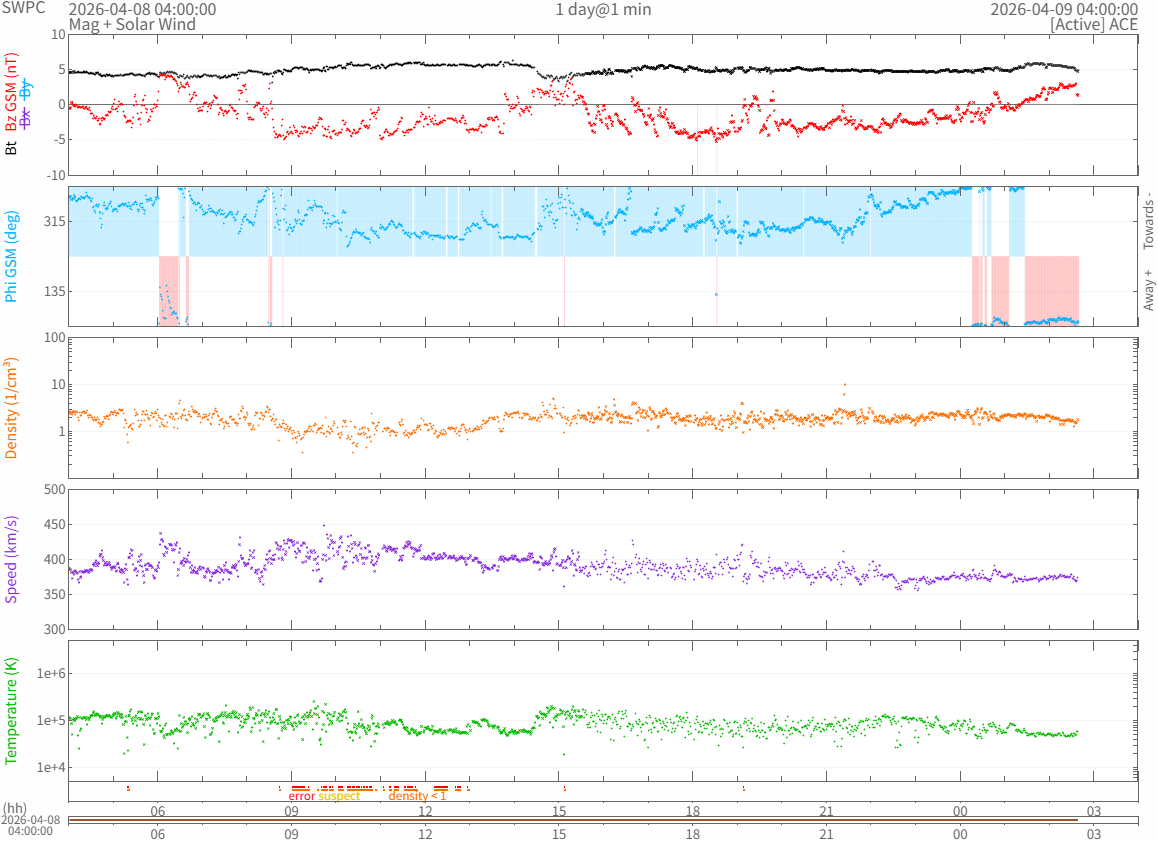Click the bottom time range slider bar
The height and width of the screenshot is (841, 1158).
coord(600,821)
